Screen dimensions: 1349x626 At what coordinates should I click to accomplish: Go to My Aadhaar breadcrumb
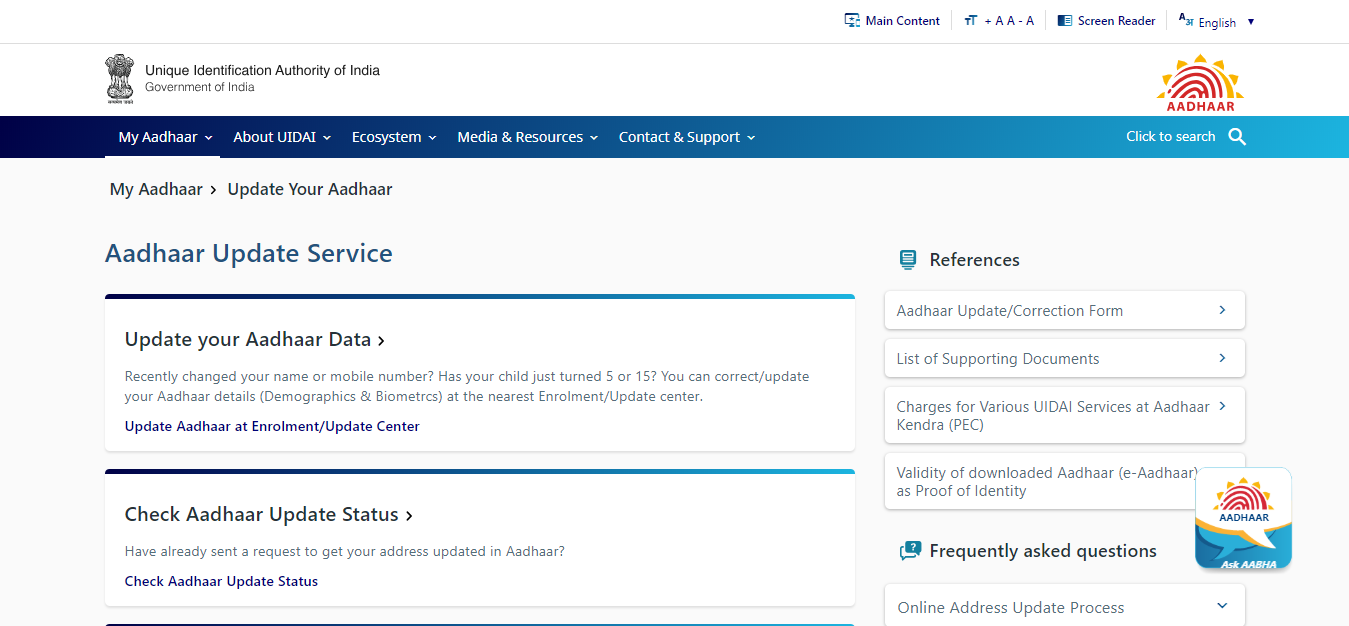[156, 189]
